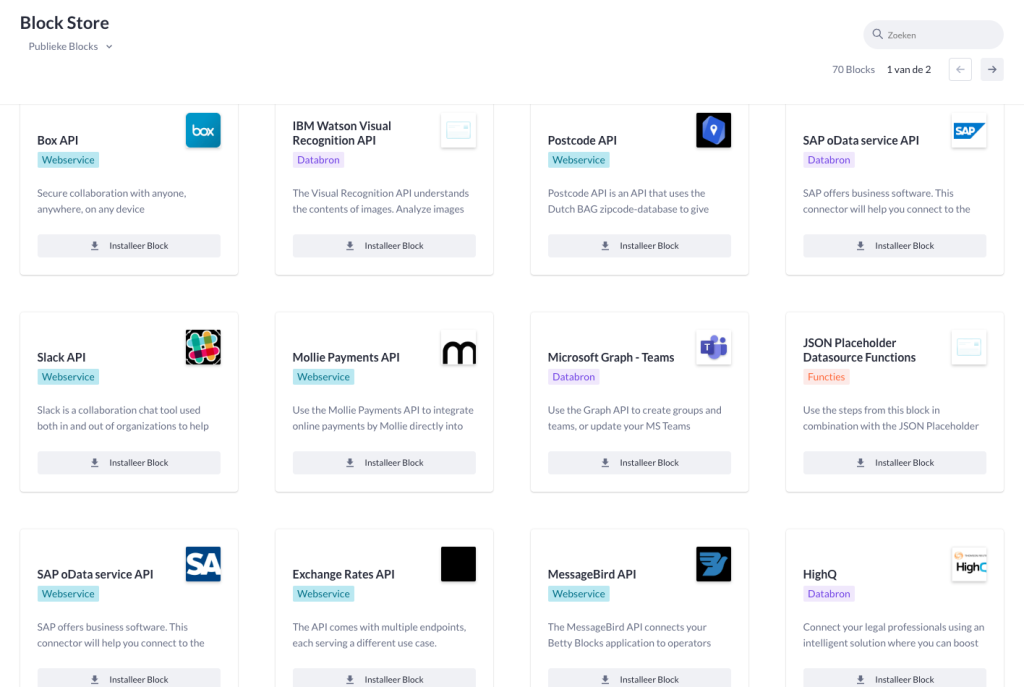Click the SAP logo on the Databron SAP card
This screenshot has width=1024, height=687.
[969, 130]
